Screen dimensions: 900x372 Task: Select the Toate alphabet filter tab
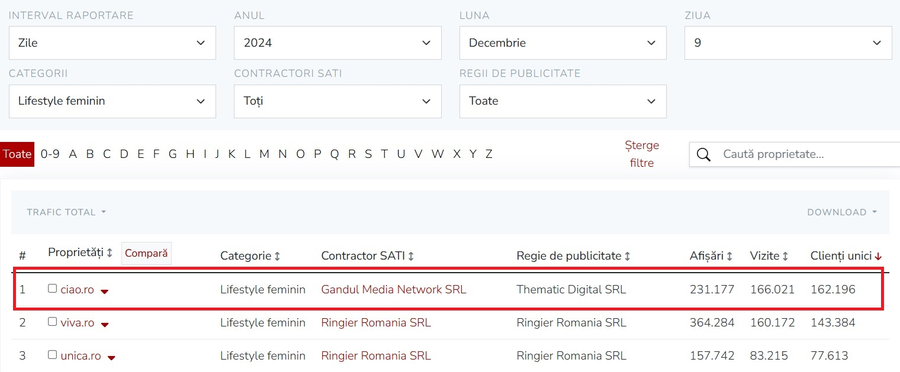(x=17, y=154)
